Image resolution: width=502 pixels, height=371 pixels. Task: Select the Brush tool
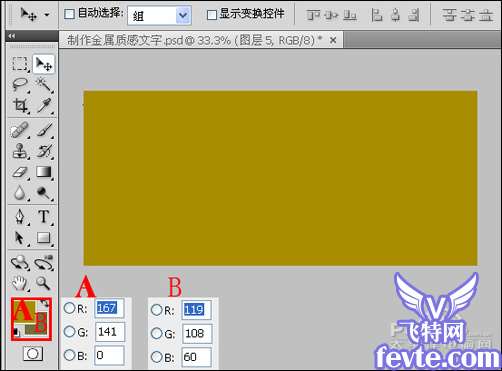[44, 130]
